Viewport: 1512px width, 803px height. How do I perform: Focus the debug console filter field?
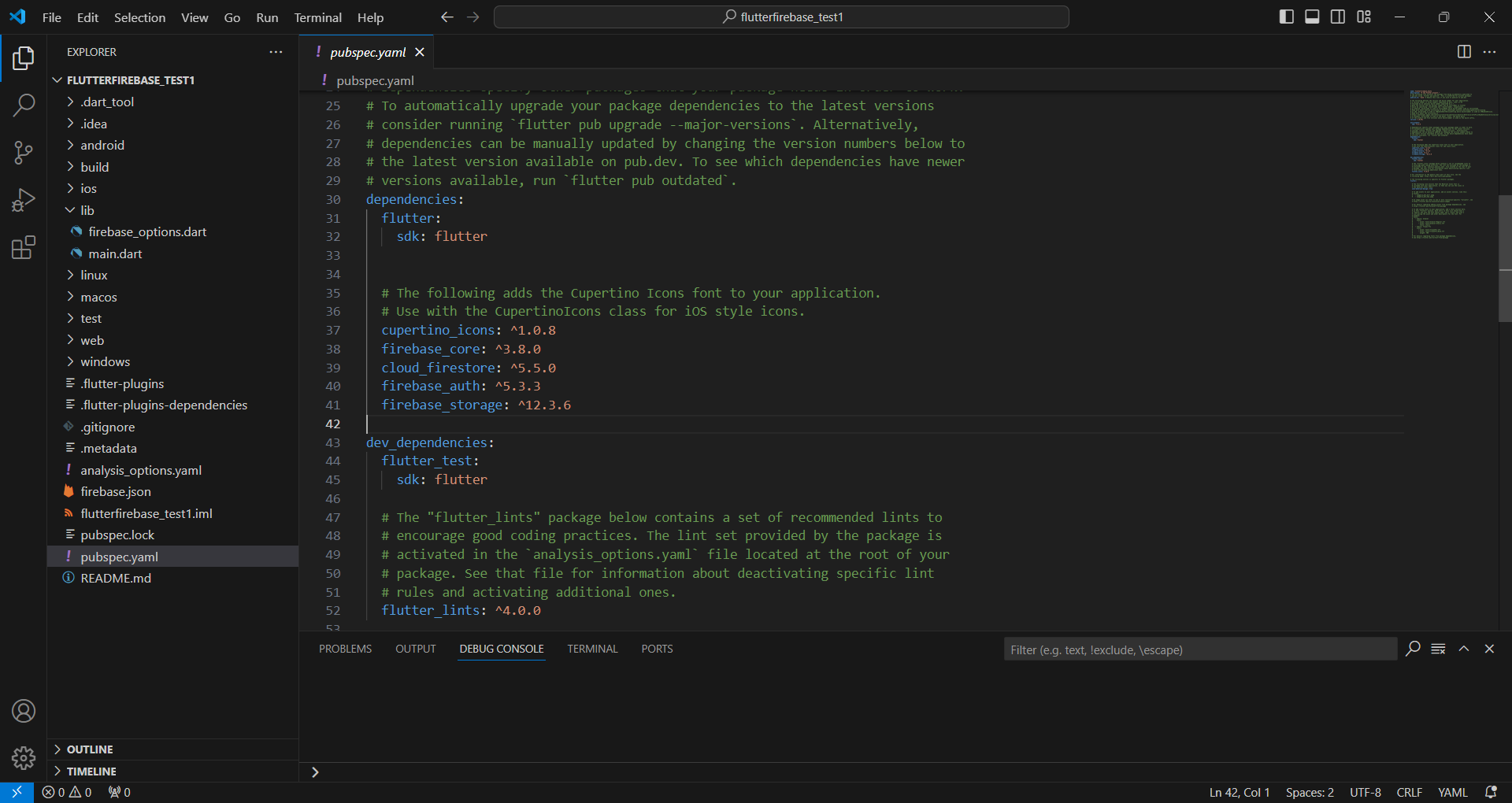point(1200,649)
